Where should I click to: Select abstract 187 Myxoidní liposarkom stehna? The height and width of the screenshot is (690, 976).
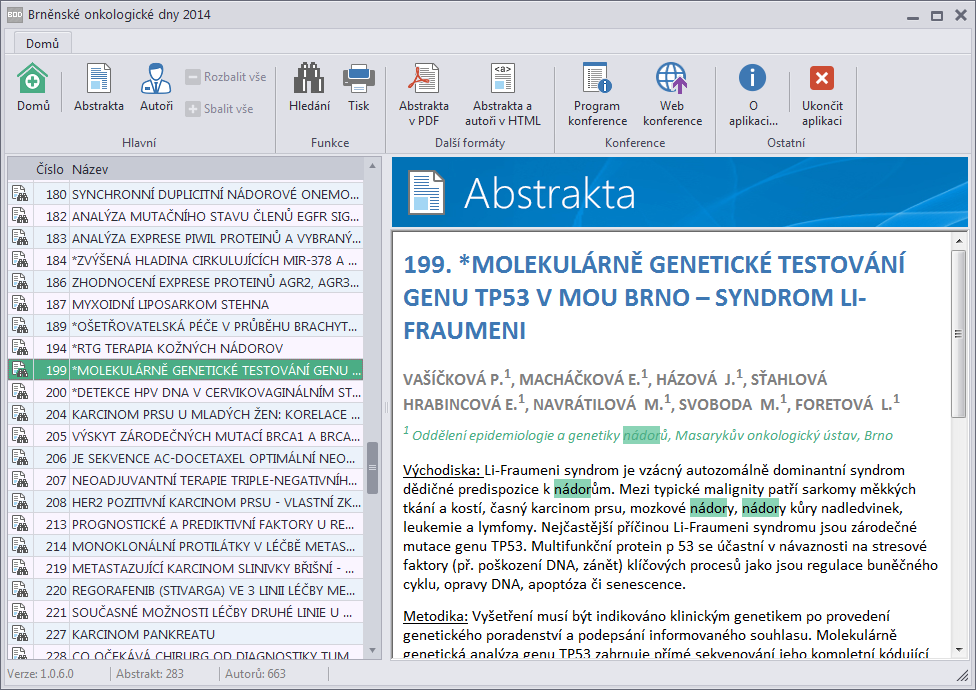[x=185, y=304]
